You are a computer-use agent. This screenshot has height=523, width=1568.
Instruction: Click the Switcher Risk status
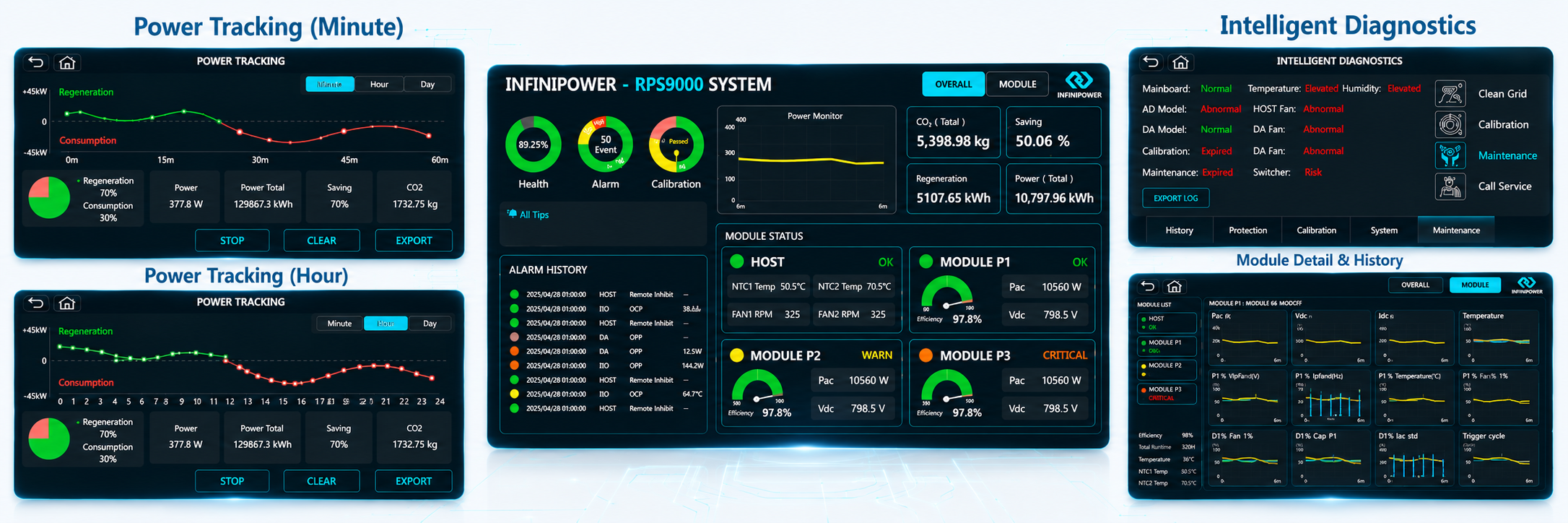[1313, 172]
